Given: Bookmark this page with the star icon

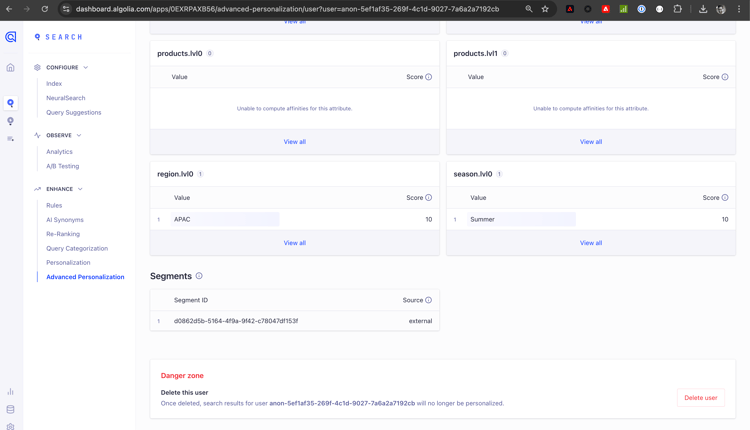Looking at the screenshot, I should click(x=545, y=9).
